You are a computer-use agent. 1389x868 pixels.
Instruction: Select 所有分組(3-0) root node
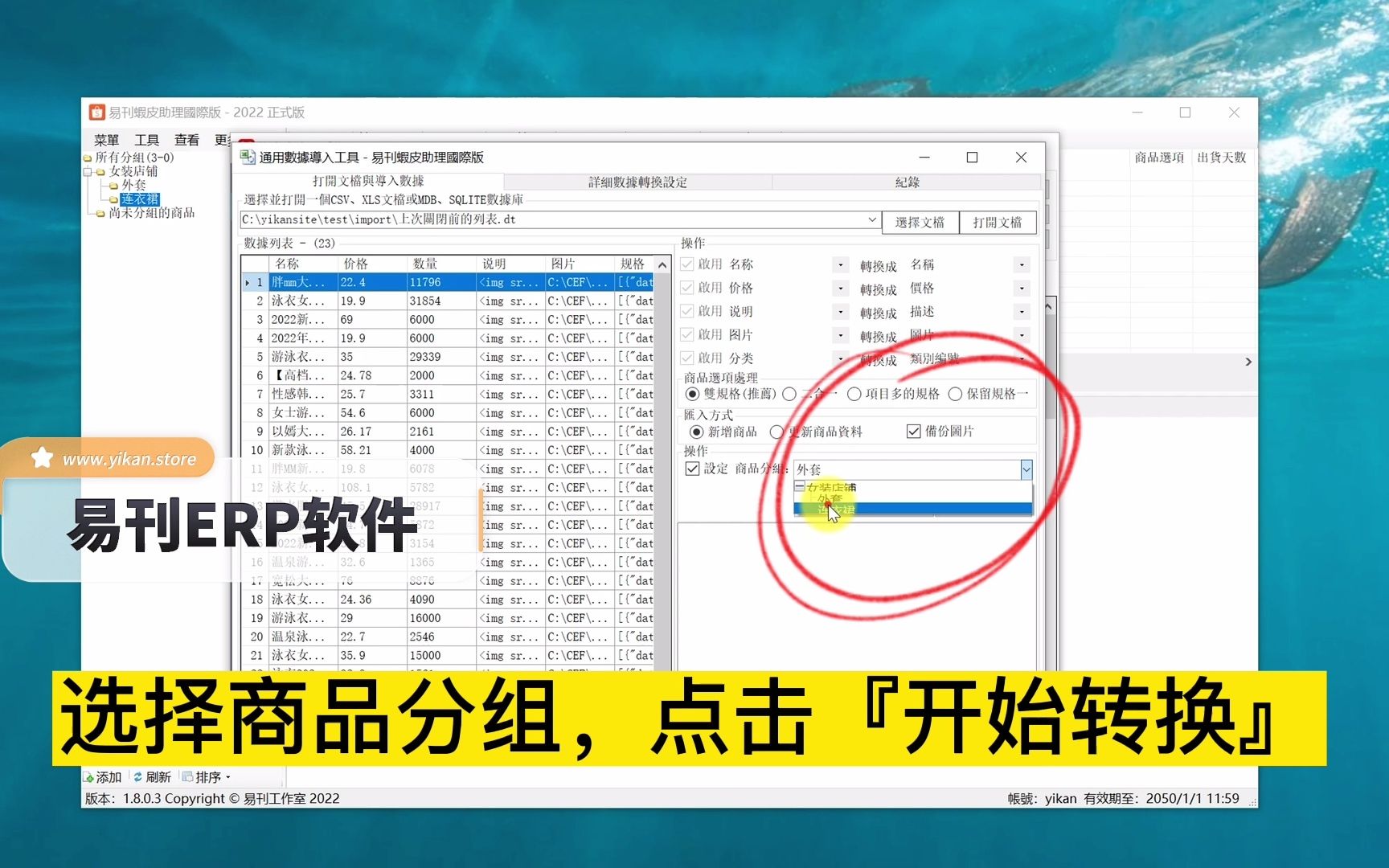coord(134,158)
